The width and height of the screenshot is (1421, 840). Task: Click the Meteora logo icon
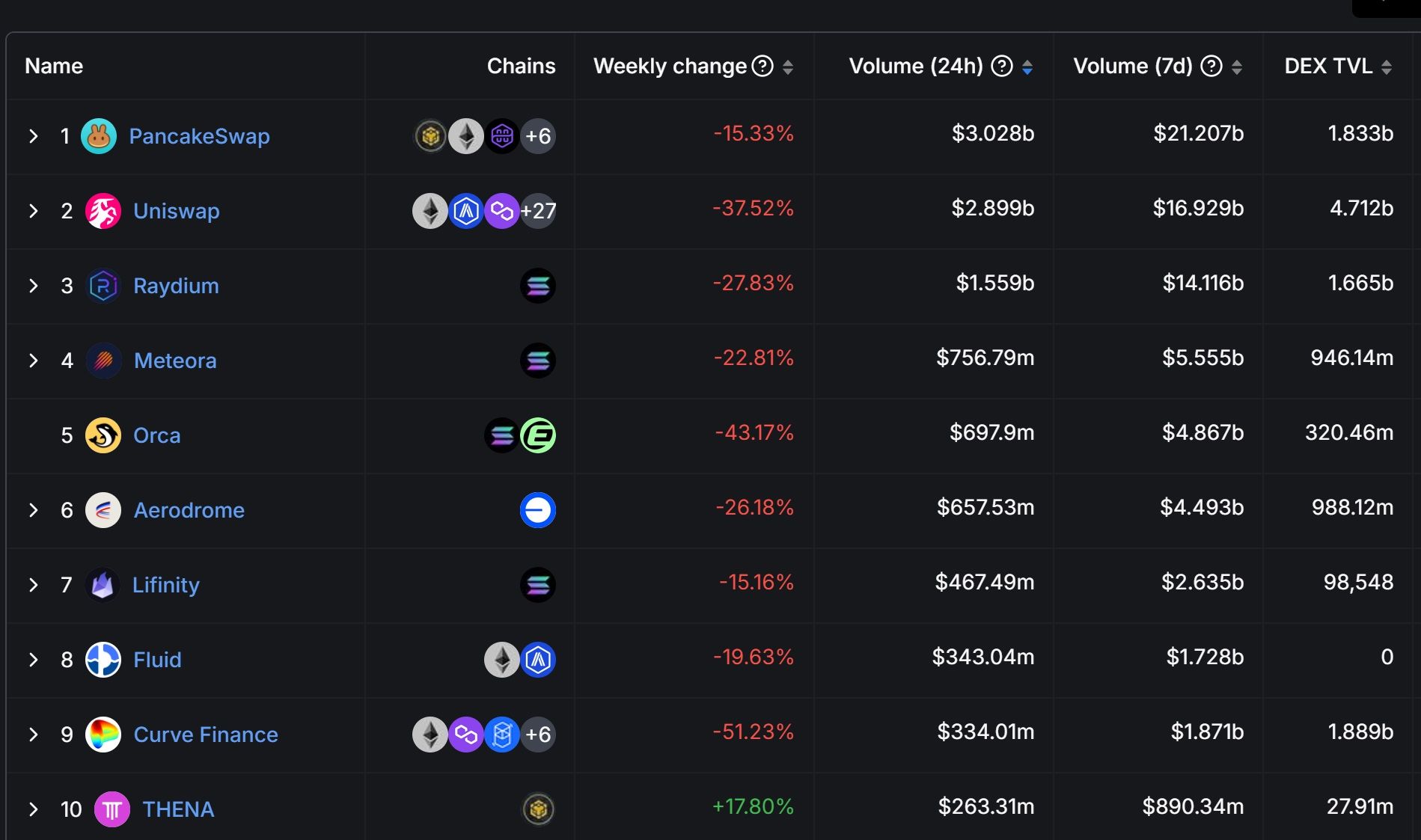(x=104, y=361)
